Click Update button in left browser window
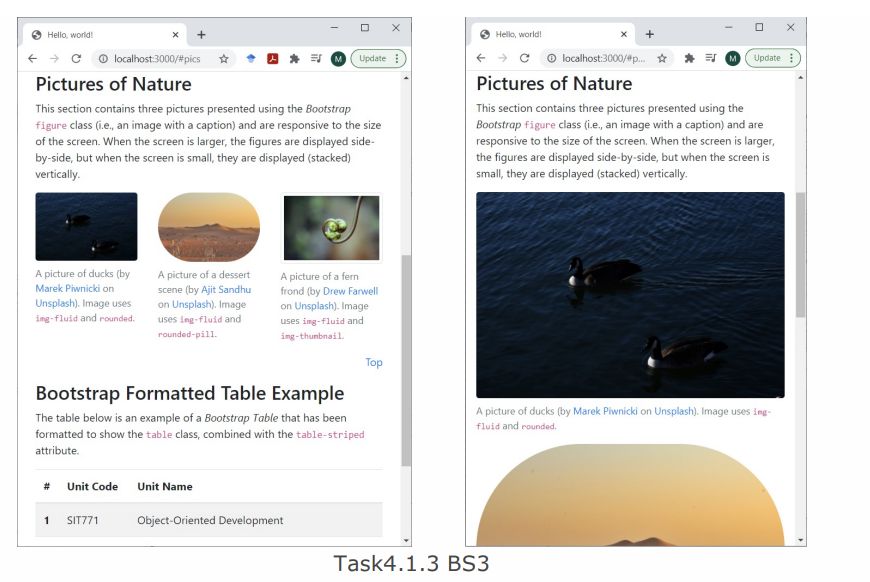The image size is (870, 582). [x=372, y=58]
